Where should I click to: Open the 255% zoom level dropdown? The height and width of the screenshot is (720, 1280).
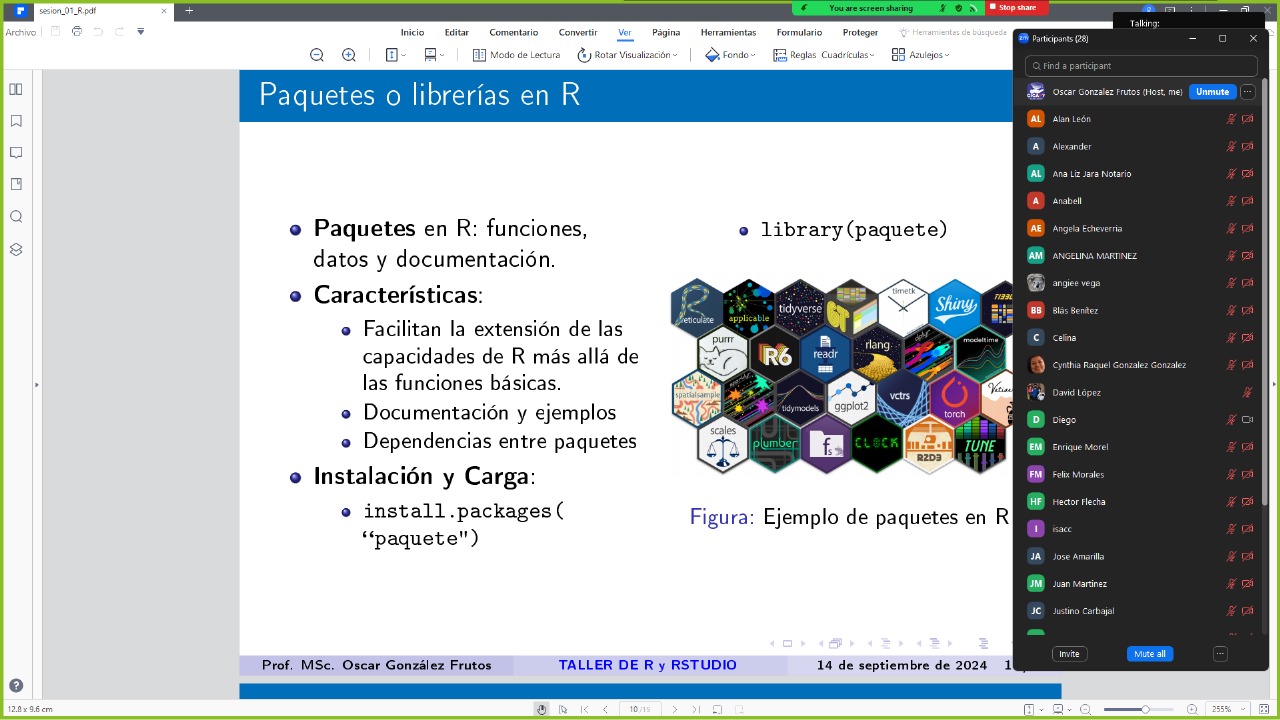pos(1226,709)
